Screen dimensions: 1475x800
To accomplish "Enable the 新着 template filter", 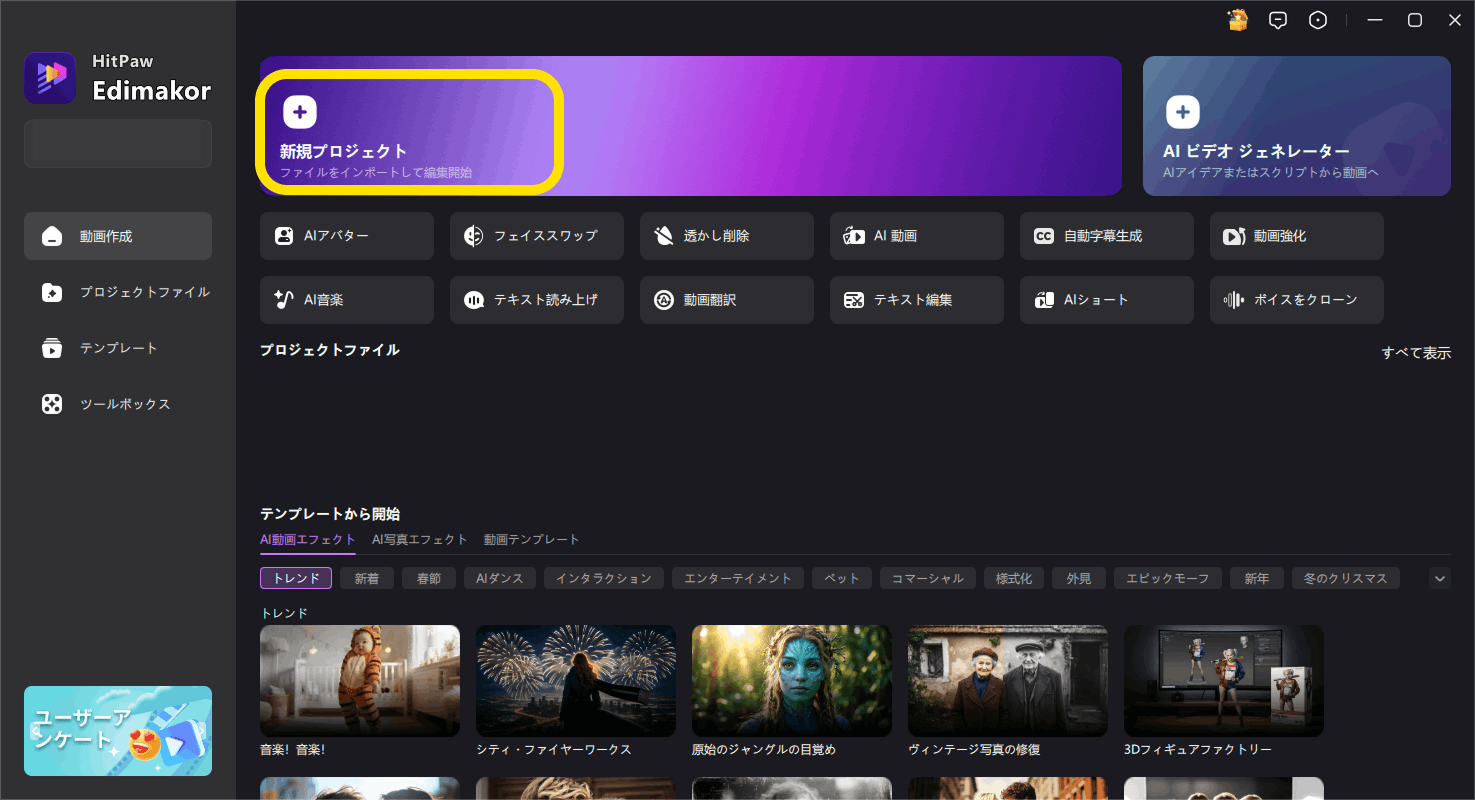I will click(366, 577).
